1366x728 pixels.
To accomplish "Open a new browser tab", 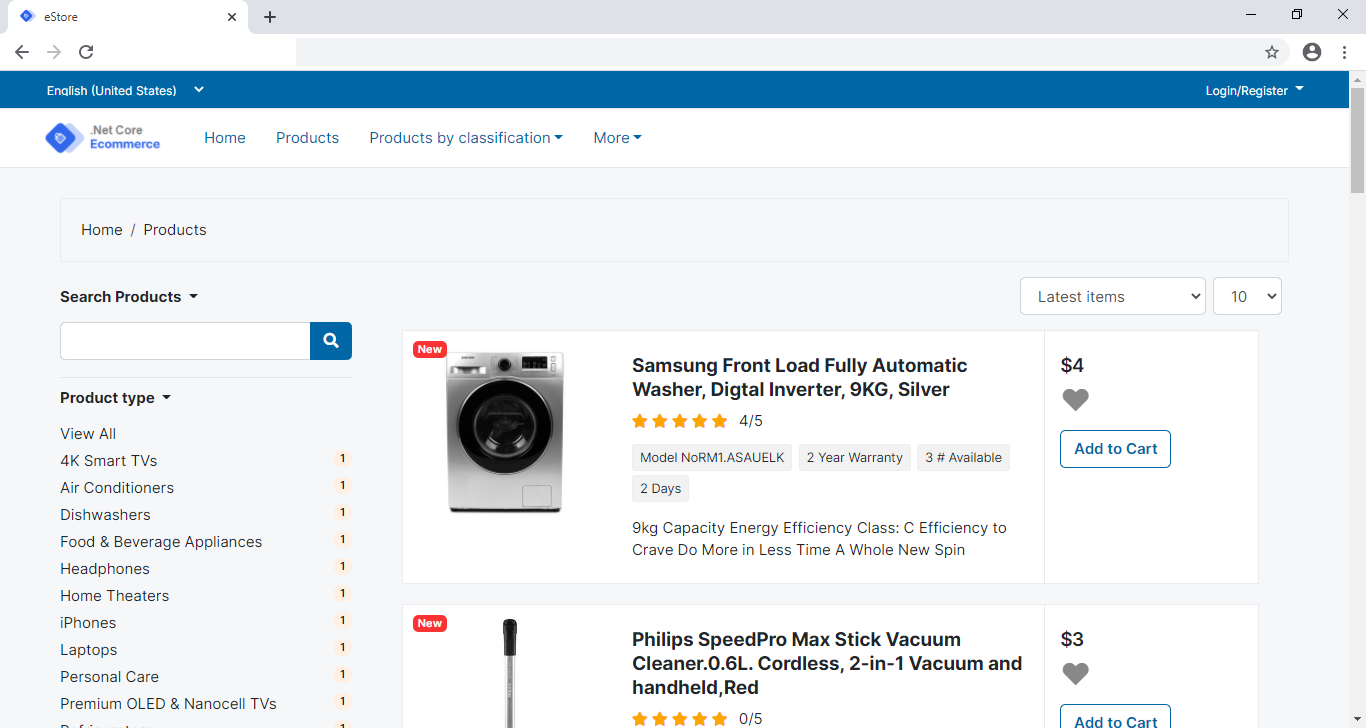I will (270, 17).
